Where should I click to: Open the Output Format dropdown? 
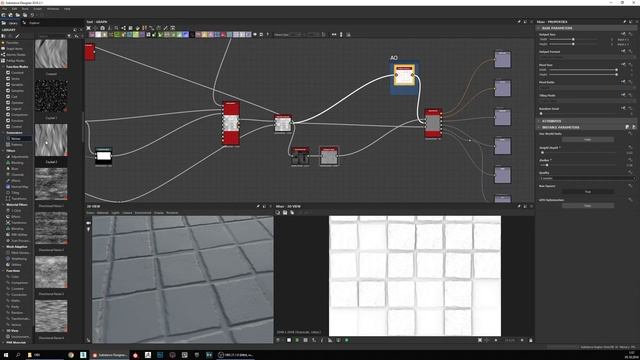click(x=587, y=57)
